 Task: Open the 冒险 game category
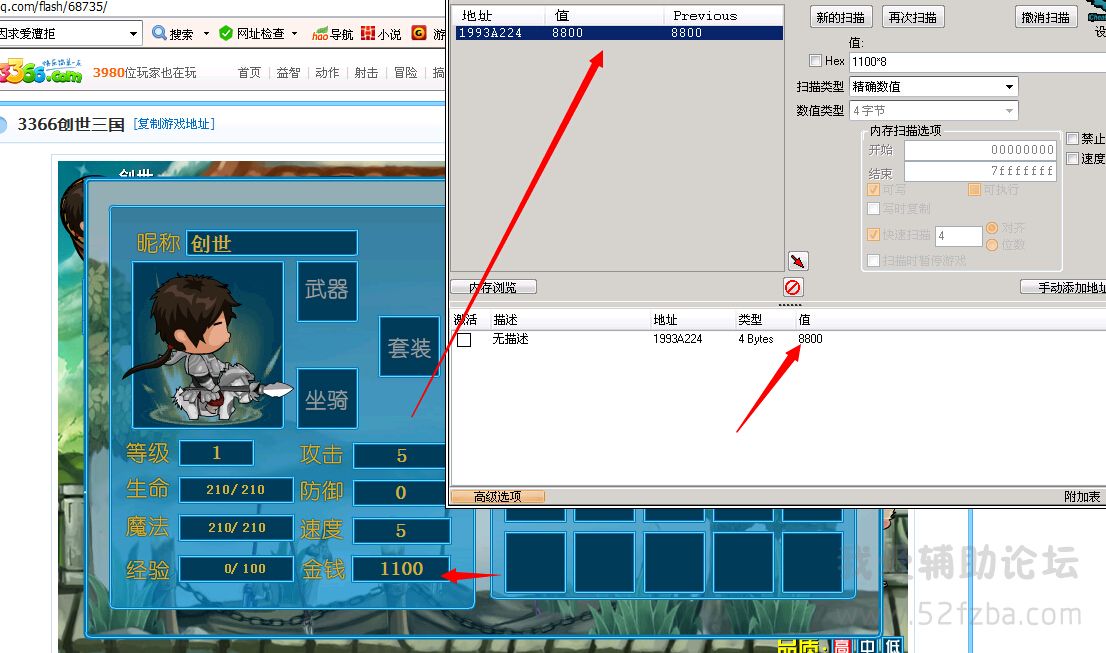(406, 73)
